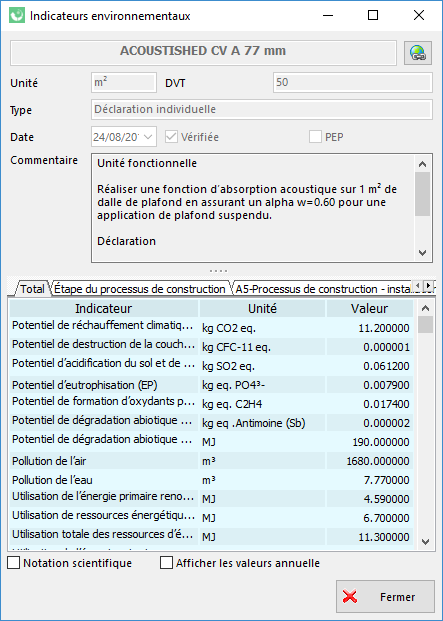Click the value 7.770000
Image resolution: width=443 pixels, height=621 pixels.
(x=386, y=480)
